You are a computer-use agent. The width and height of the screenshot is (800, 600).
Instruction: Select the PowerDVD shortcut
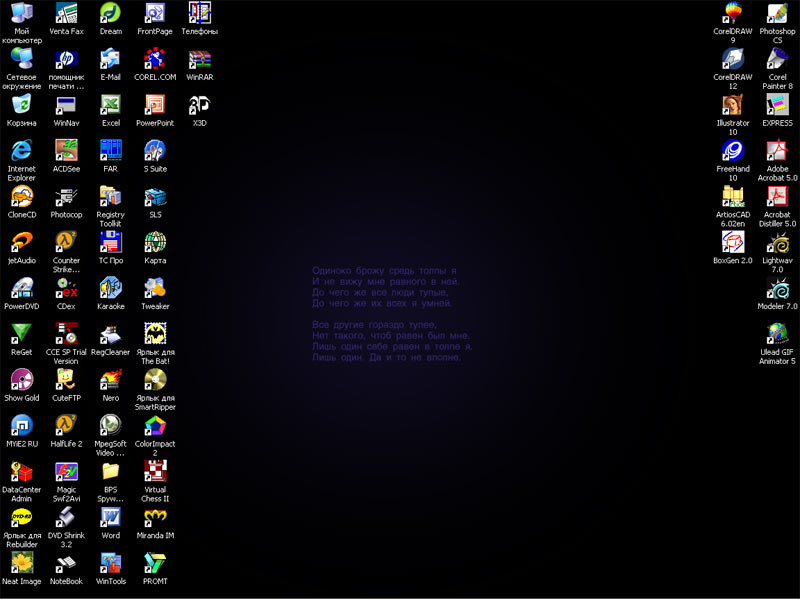coord(21,288)
